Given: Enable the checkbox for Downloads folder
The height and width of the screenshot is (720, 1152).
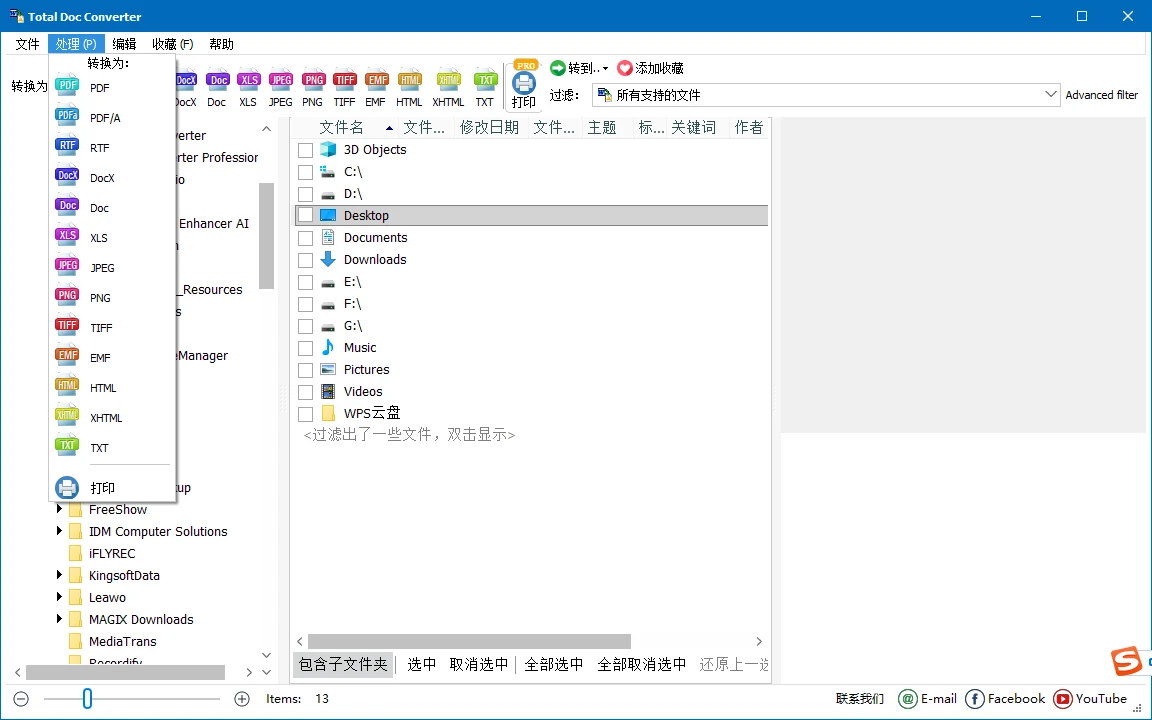Looking at the screenshot, I should (306, 259).
